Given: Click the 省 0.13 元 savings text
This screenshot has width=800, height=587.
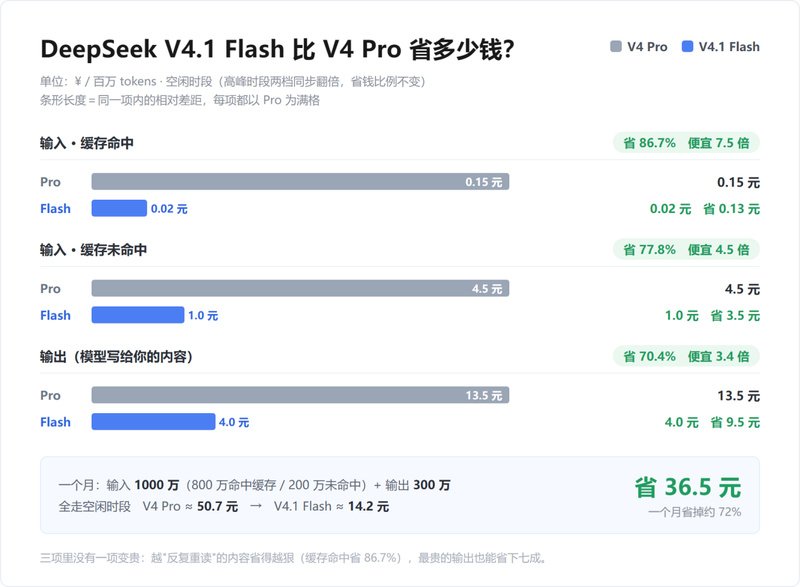Looking at the screenshot, I should [x=732, y=209].
